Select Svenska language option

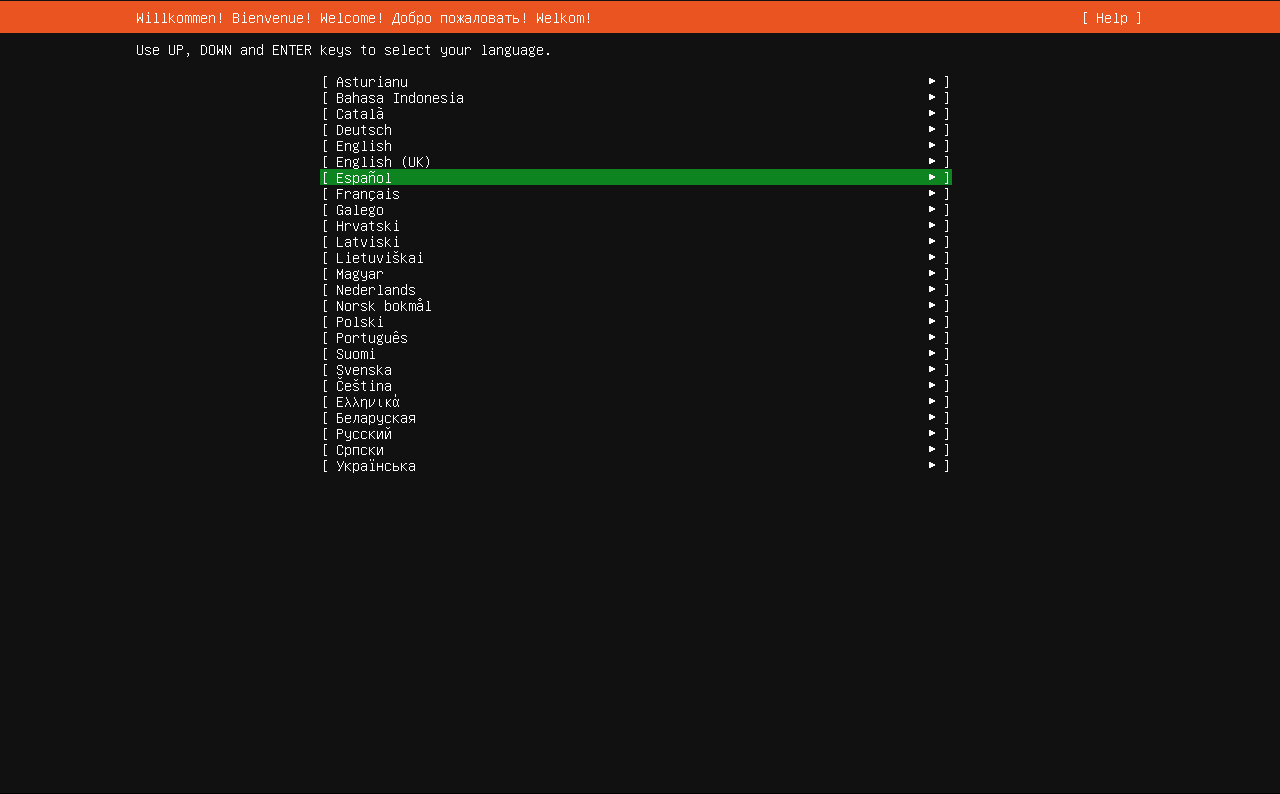pos(636,370)
